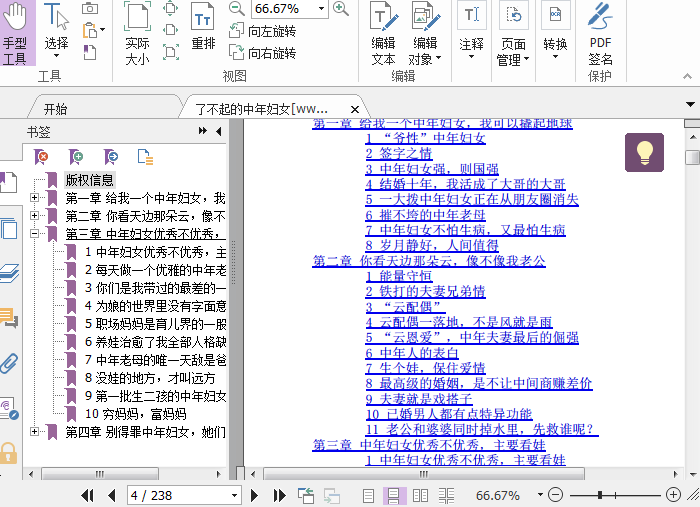Click the delete bookmark icon
This screenshot has height=507, width=700.
41,157
